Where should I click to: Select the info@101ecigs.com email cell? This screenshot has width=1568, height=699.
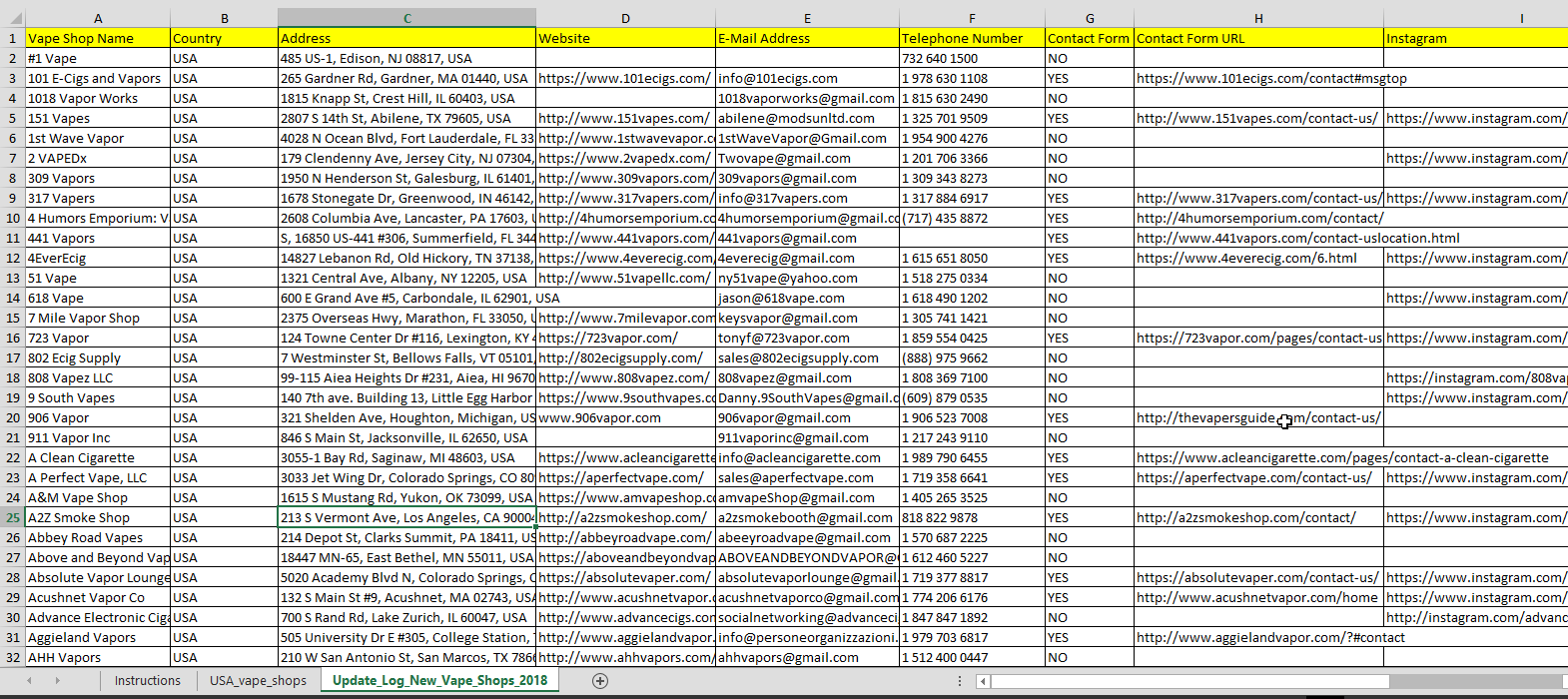778,78
